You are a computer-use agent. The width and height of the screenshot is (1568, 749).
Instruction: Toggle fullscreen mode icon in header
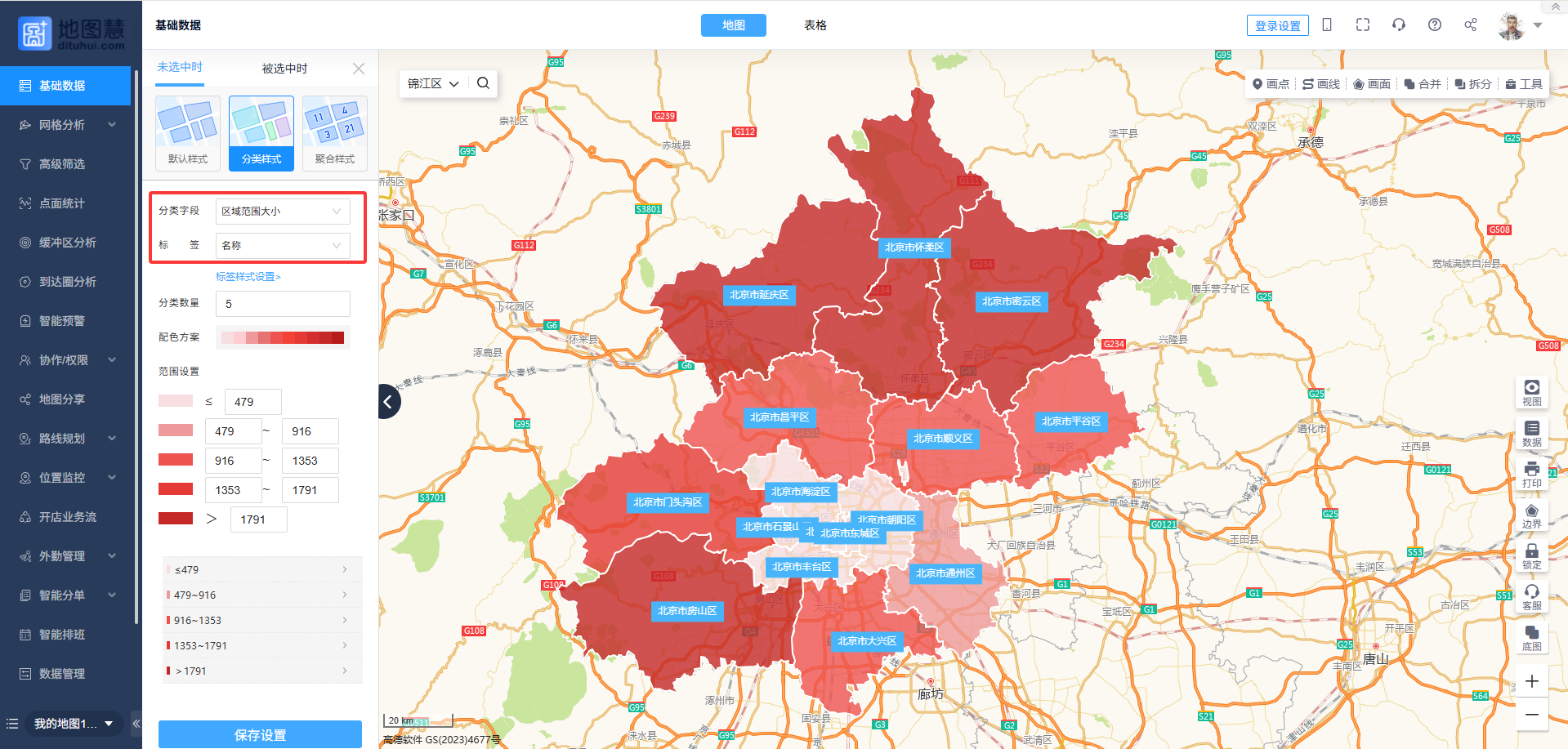[1362, 25]
